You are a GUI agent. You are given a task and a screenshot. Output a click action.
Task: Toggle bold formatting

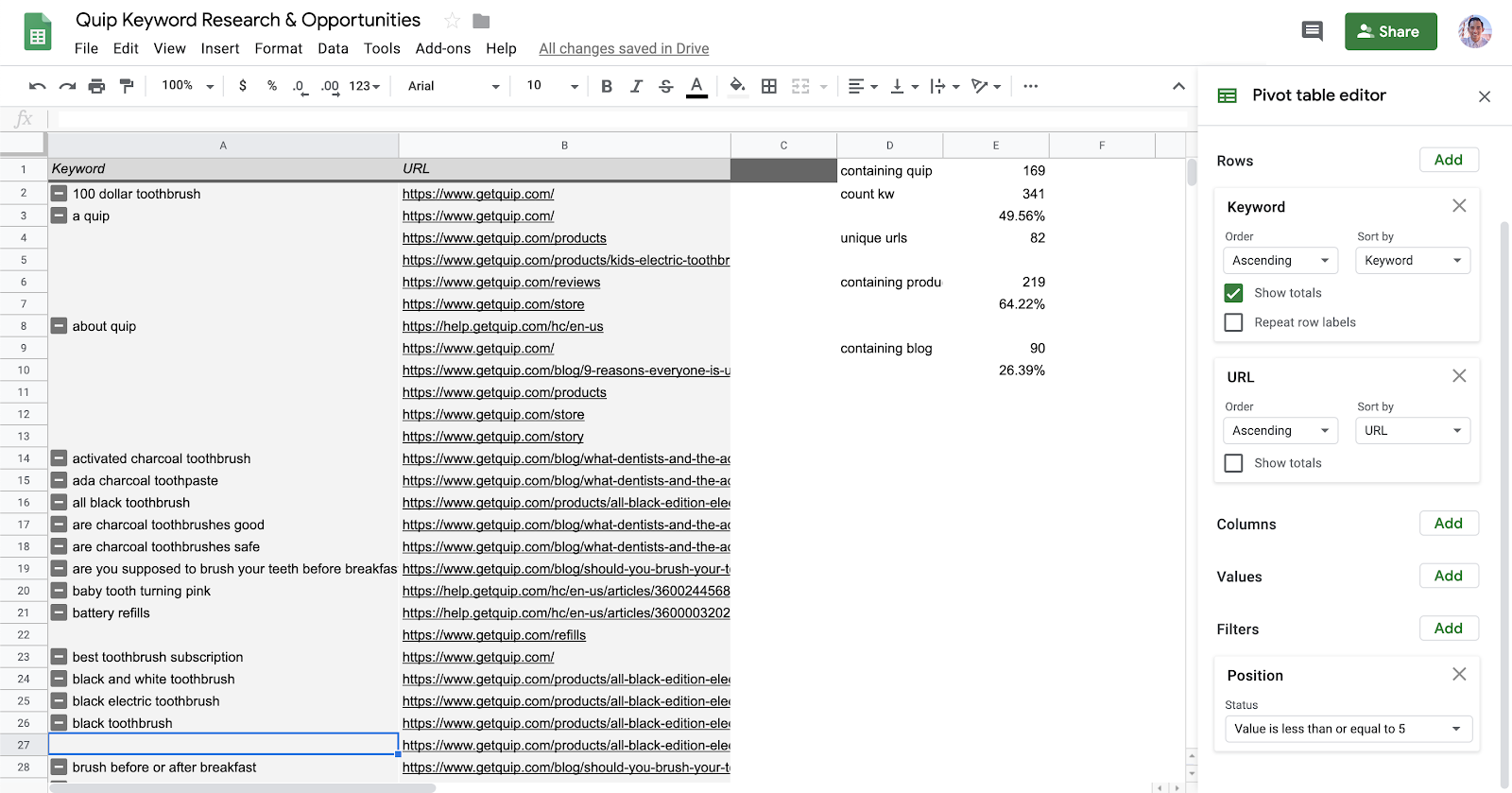click(607, 86)
